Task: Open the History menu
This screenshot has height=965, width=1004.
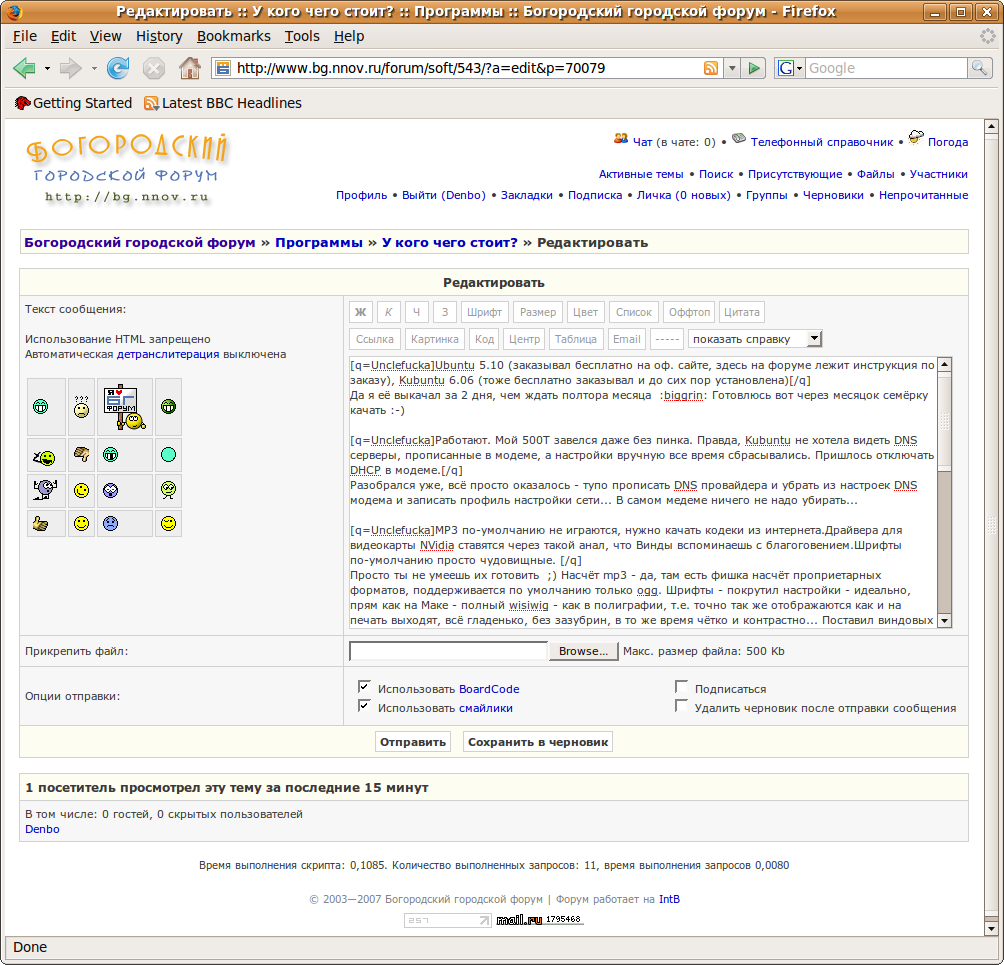Action: coord(159,36)
